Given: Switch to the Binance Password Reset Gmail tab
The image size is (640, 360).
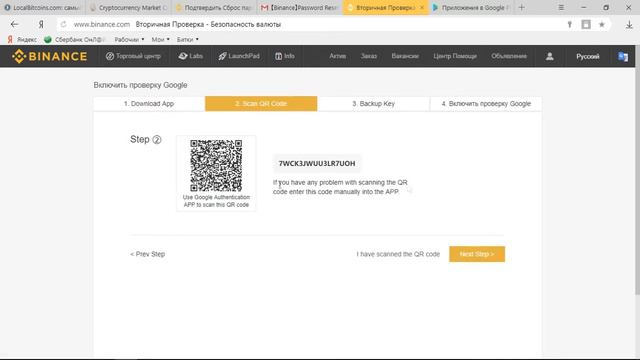Looking at the screenshot, I should [300, 7].
